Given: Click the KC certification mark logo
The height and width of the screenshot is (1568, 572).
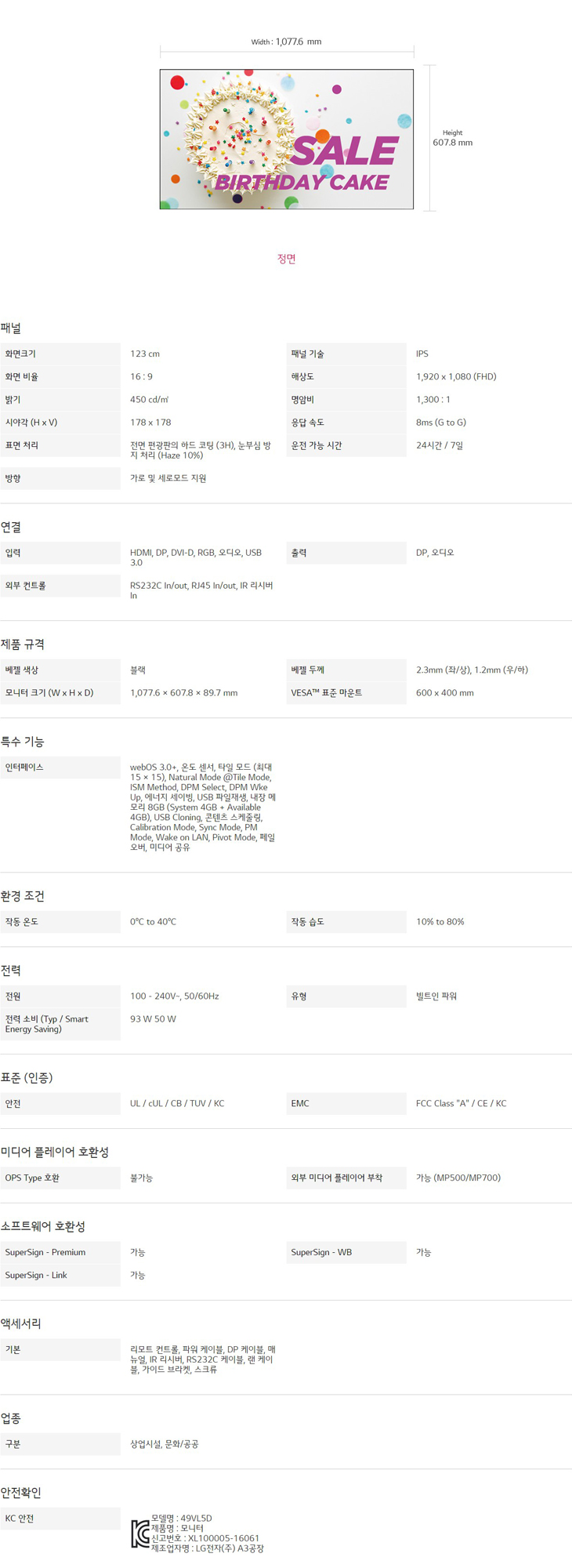Looking at the screenshot, I should point(139,1534).
